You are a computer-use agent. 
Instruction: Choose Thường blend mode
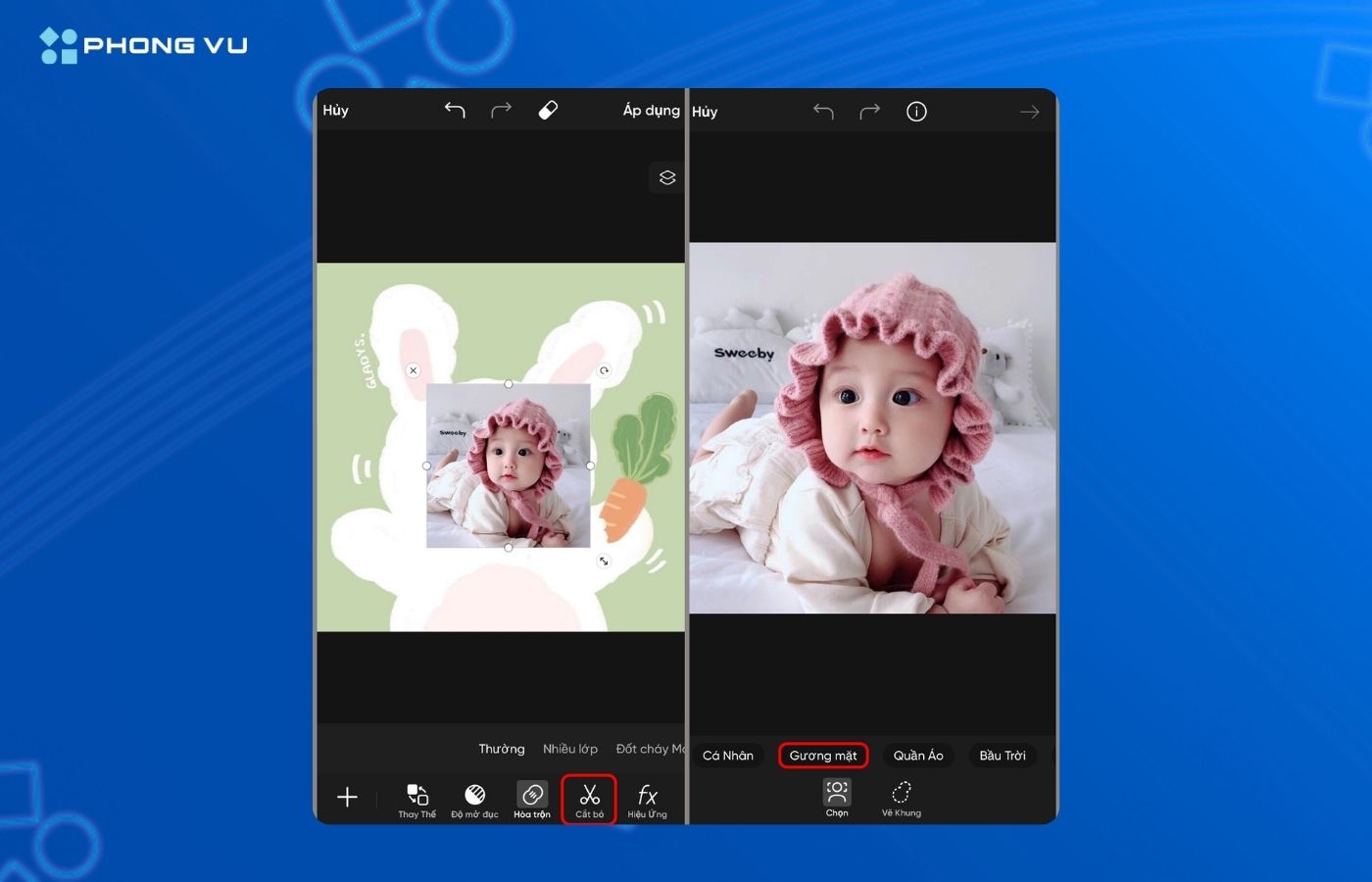(501, 749)
